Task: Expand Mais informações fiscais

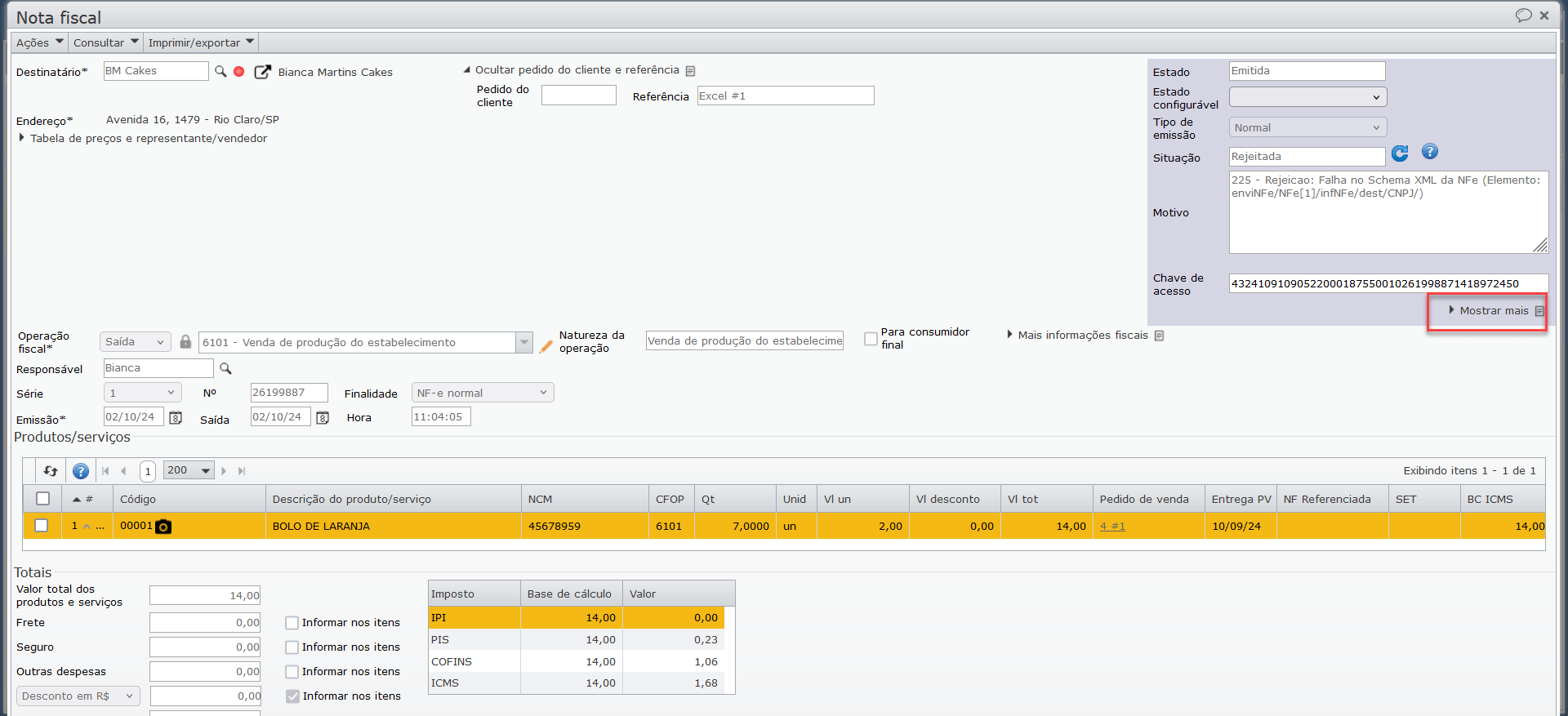Action: 1078,335
